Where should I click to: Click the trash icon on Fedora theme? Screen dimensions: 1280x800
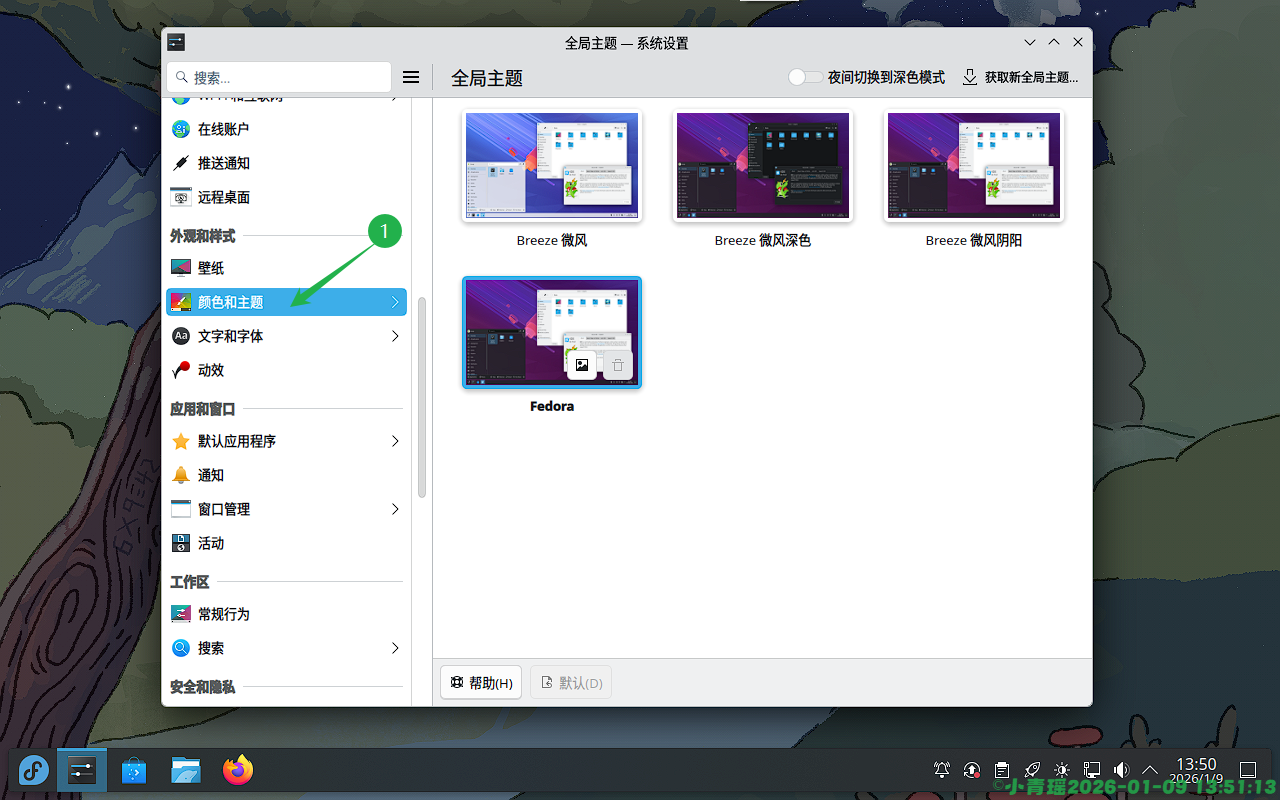point(618,366)
